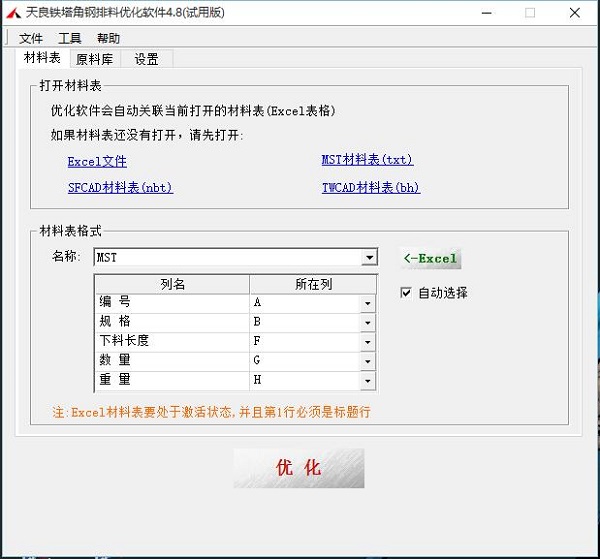Expand the 名称 MST format dropdown
This screenshot has width=600, height=559.
click(369, 257)
